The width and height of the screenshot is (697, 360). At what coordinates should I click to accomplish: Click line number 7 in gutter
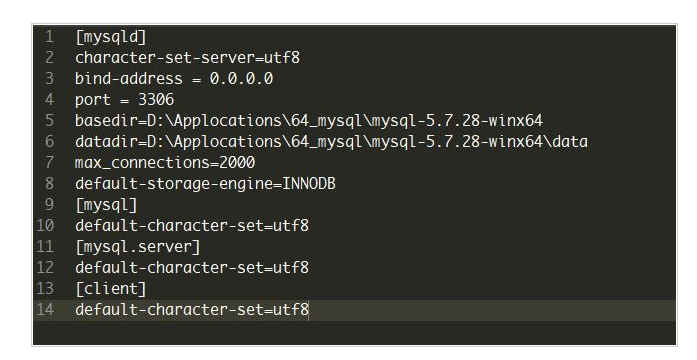click(x=49, y=163)
